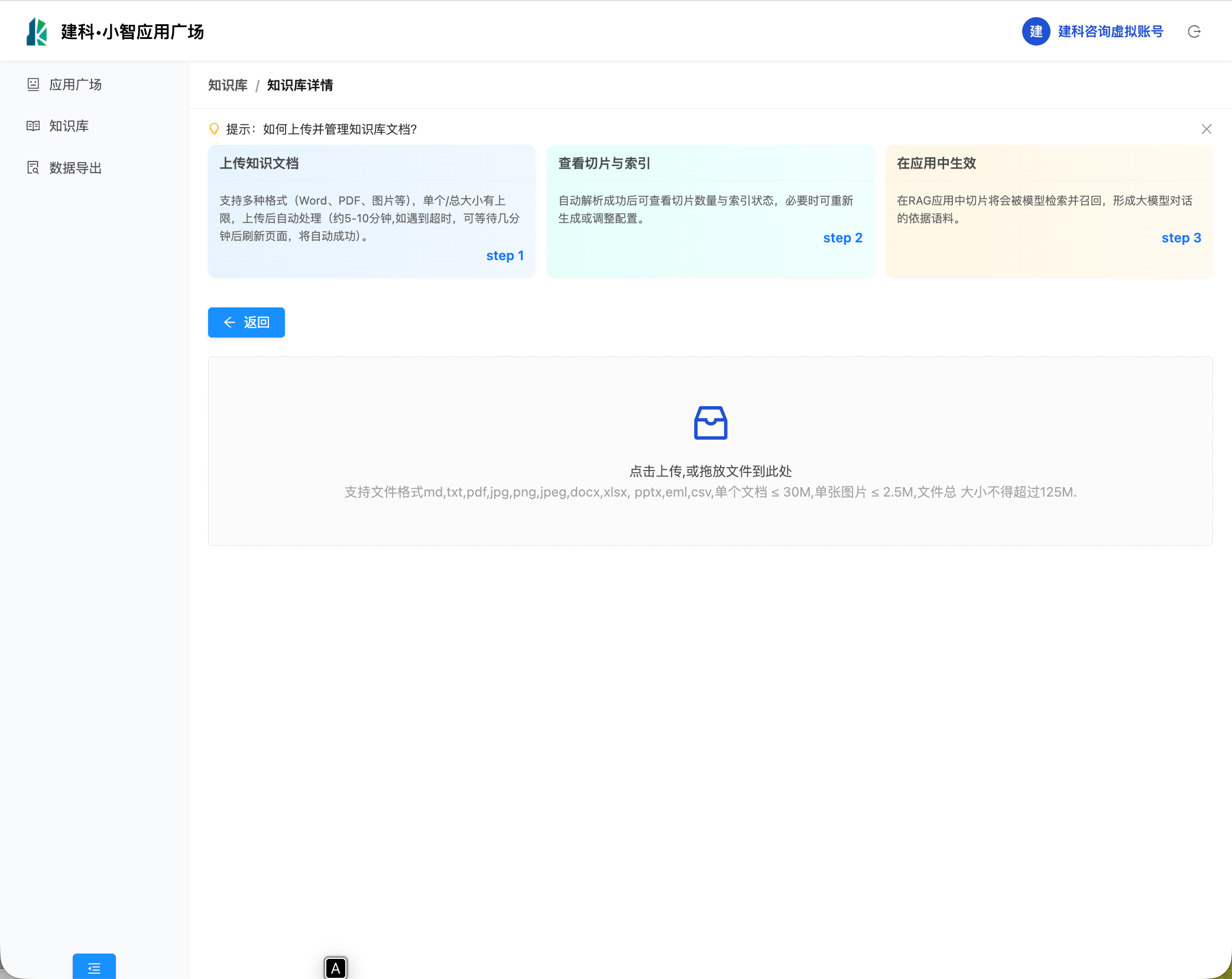
Task: Click the 建 user avatar circle
Action: (1036, 31)
